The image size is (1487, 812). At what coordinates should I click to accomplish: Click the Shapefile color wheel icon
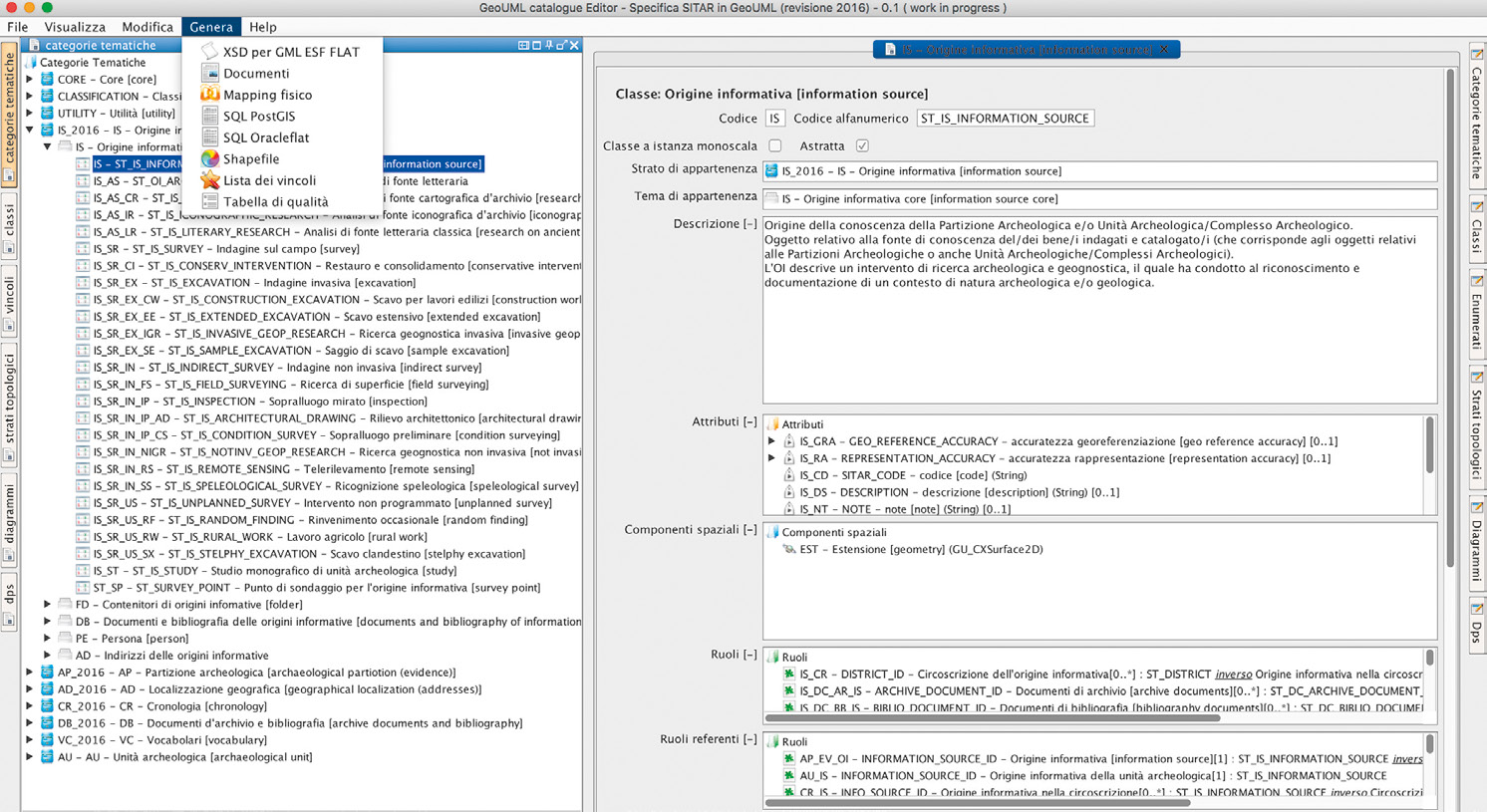[209, 158]
